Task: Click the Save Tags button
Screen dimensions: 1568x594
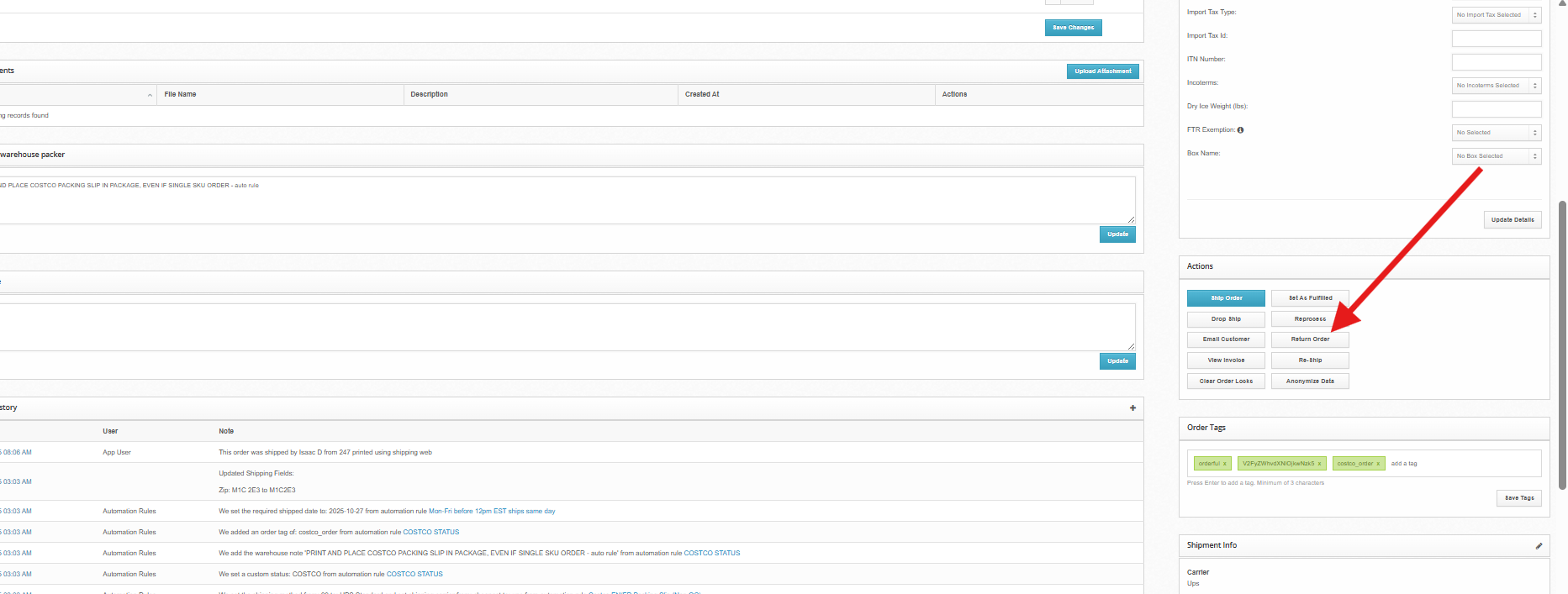Action: [x=1519, y=498]
